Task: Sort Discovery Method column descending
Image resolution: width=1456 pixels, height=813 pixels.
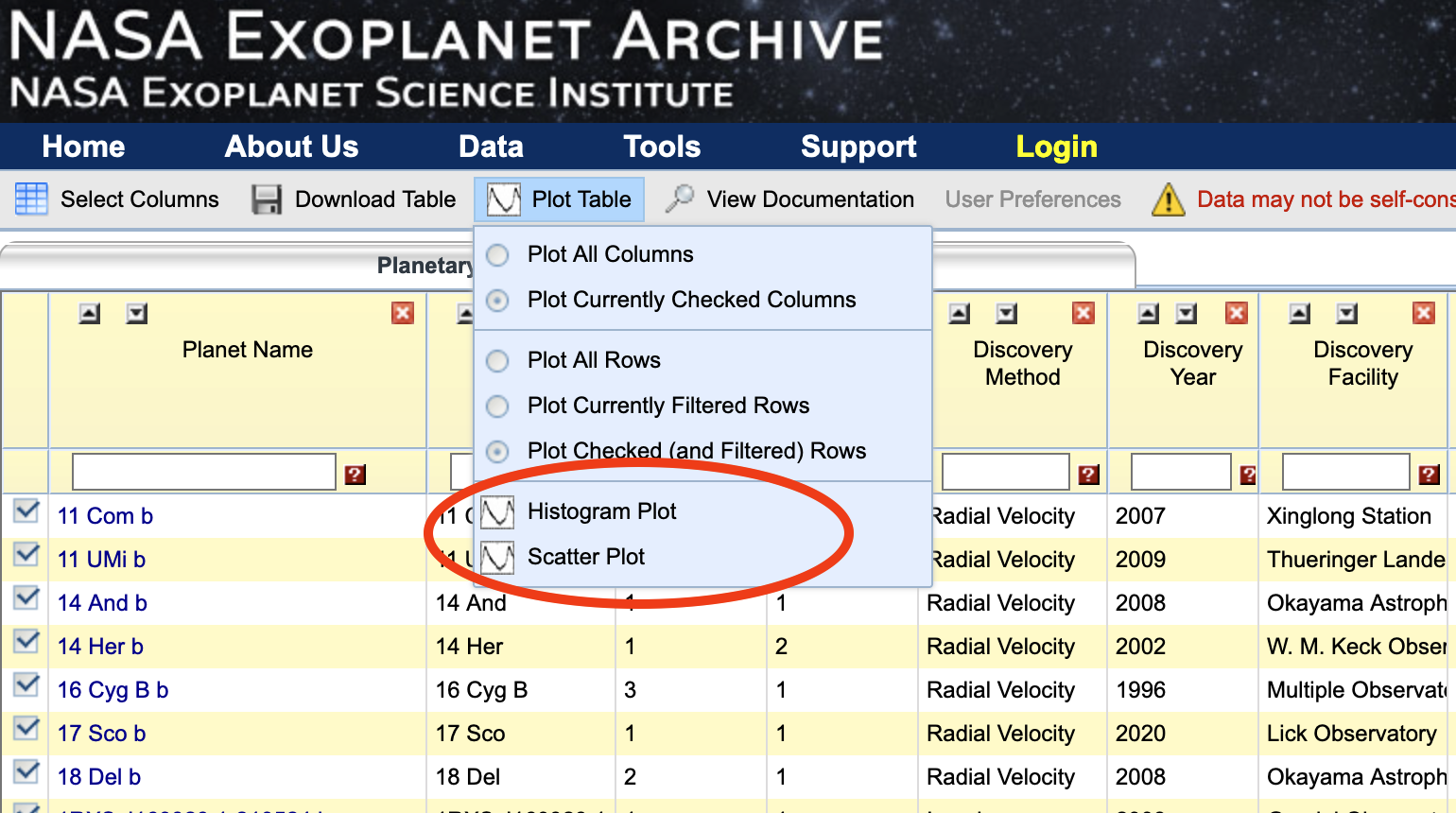Action: [x=1007, y=313]
